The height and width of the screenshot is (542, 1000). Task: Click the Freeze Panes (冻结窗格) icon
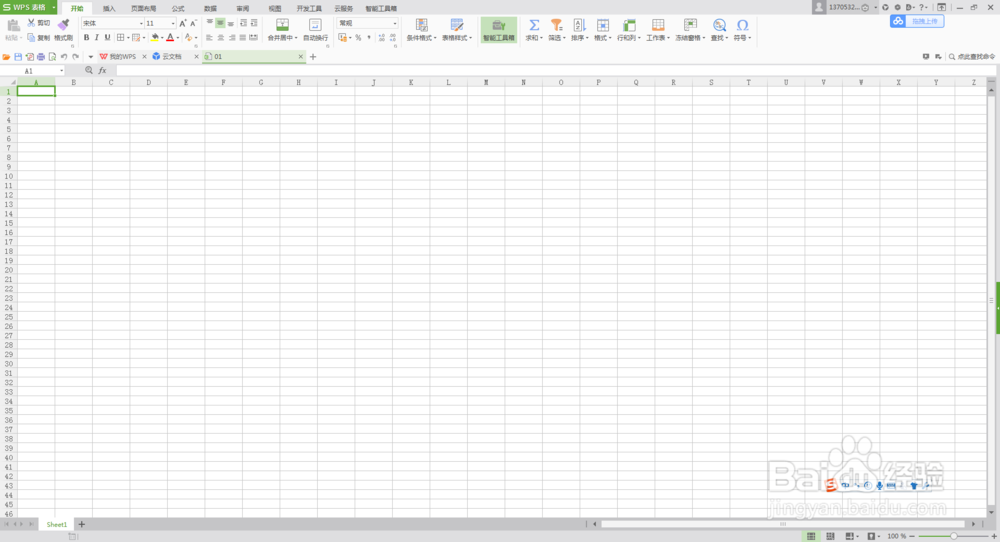[690, 25]
